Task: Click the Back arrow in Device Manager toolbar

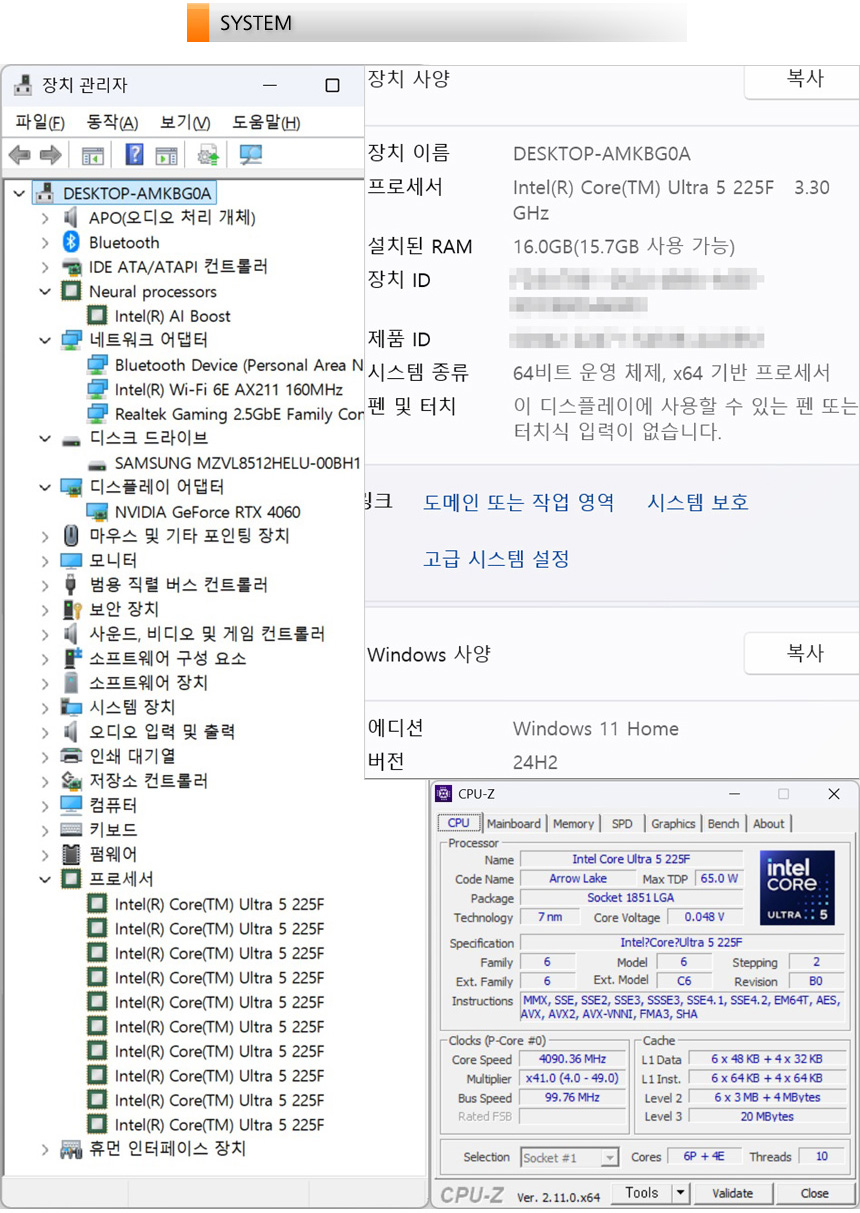Action: pos(19,155)
